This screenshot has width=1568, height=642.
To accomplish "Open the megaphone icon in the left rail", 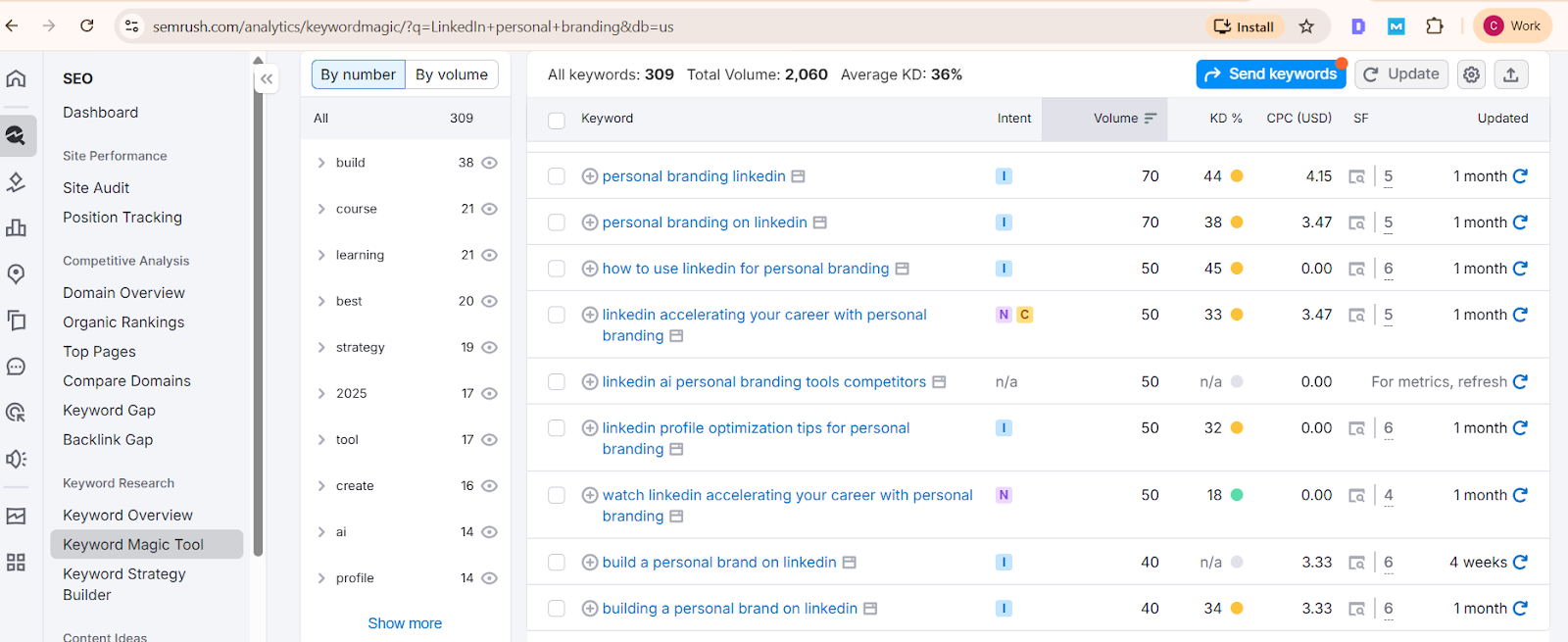I will 17,459.
